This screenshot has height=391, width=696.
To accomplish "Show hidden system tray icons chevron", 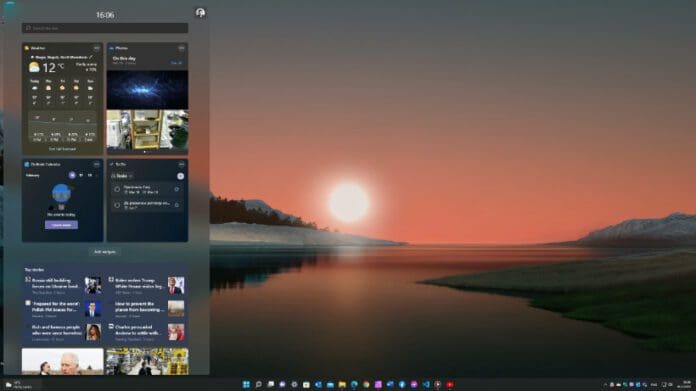I will pos(605,385).
